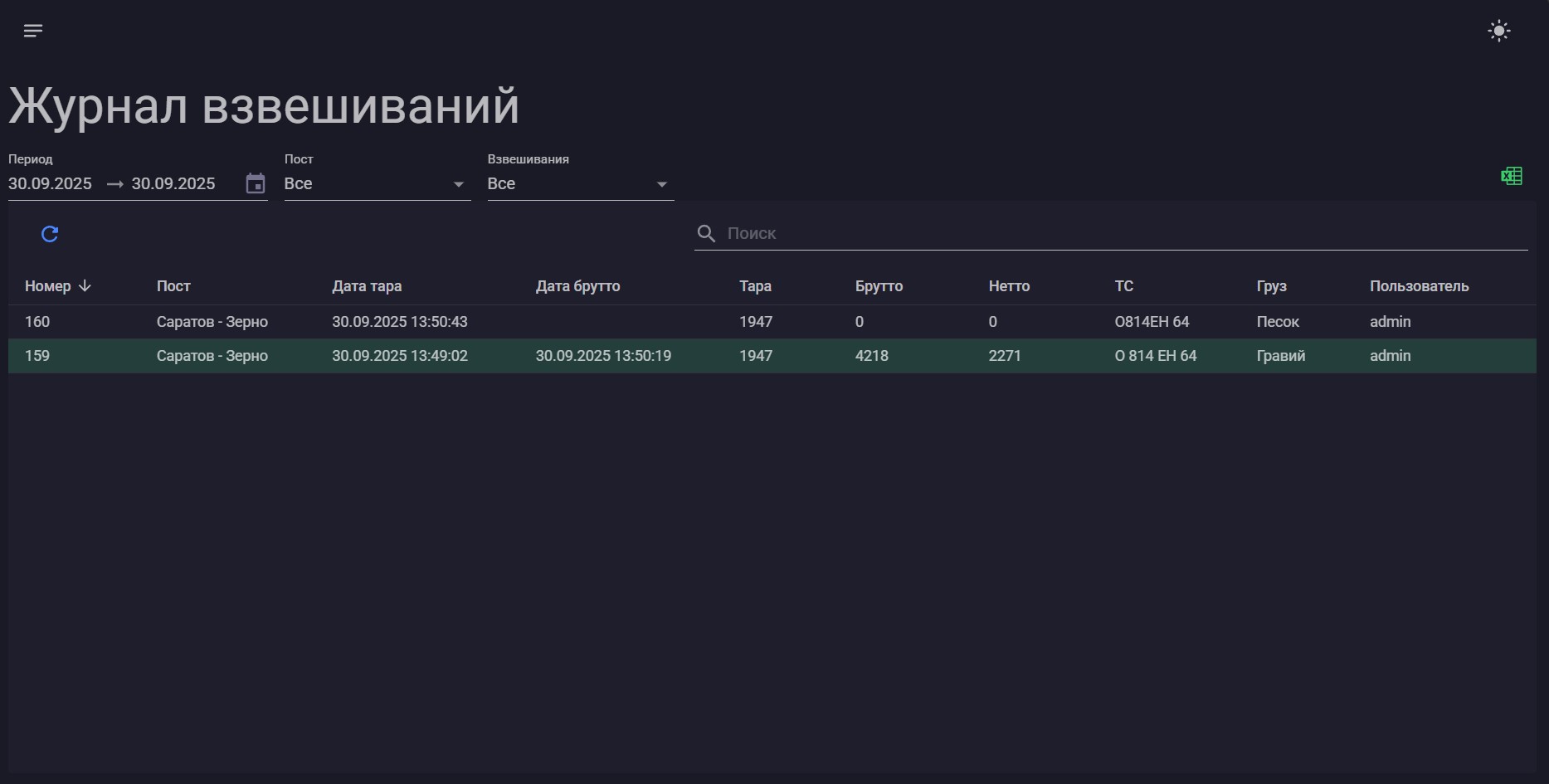Sort by the Дата брутто column
The image size is (1549, 784).
pyautogui.click(x=577, y=286)
